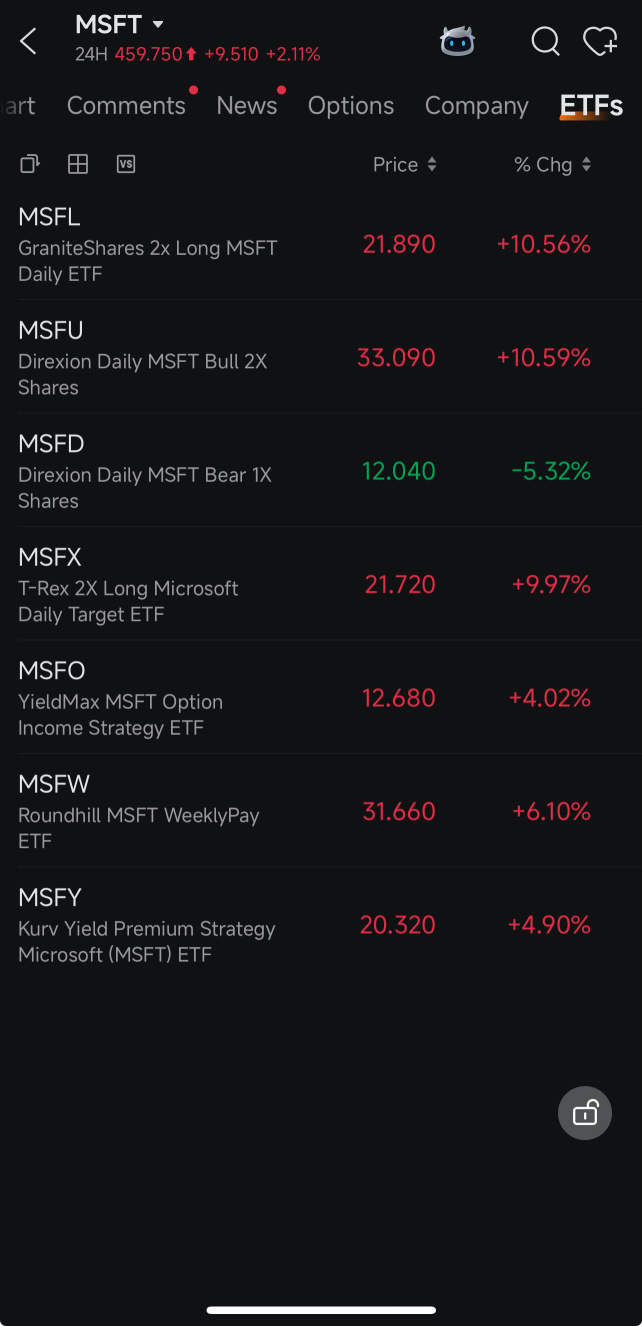The image size is (642, 1326).
Task: Tap the search magnifier icon
Action: [545, 41]
